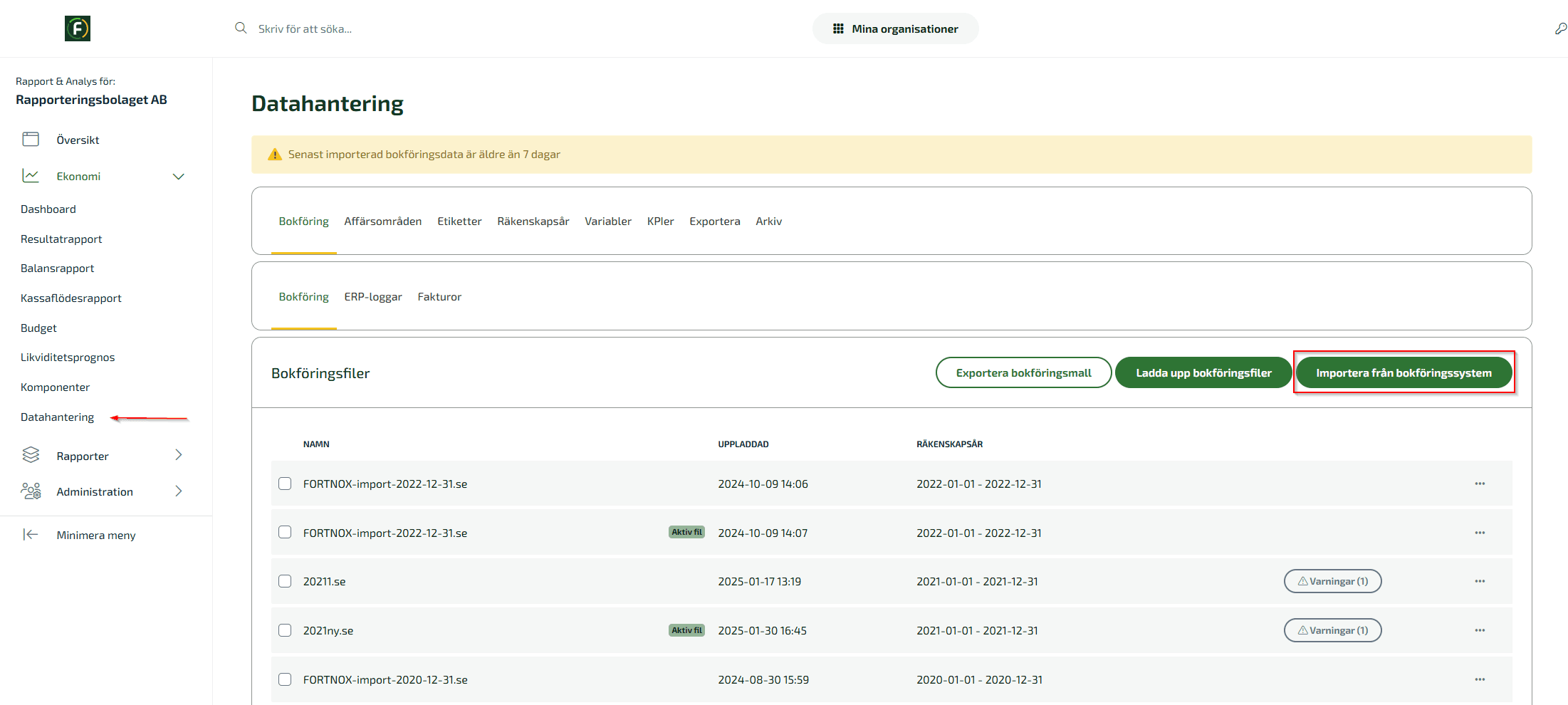
Task: Open Mina organisationer switcher
Action: (x=895, y=28)
